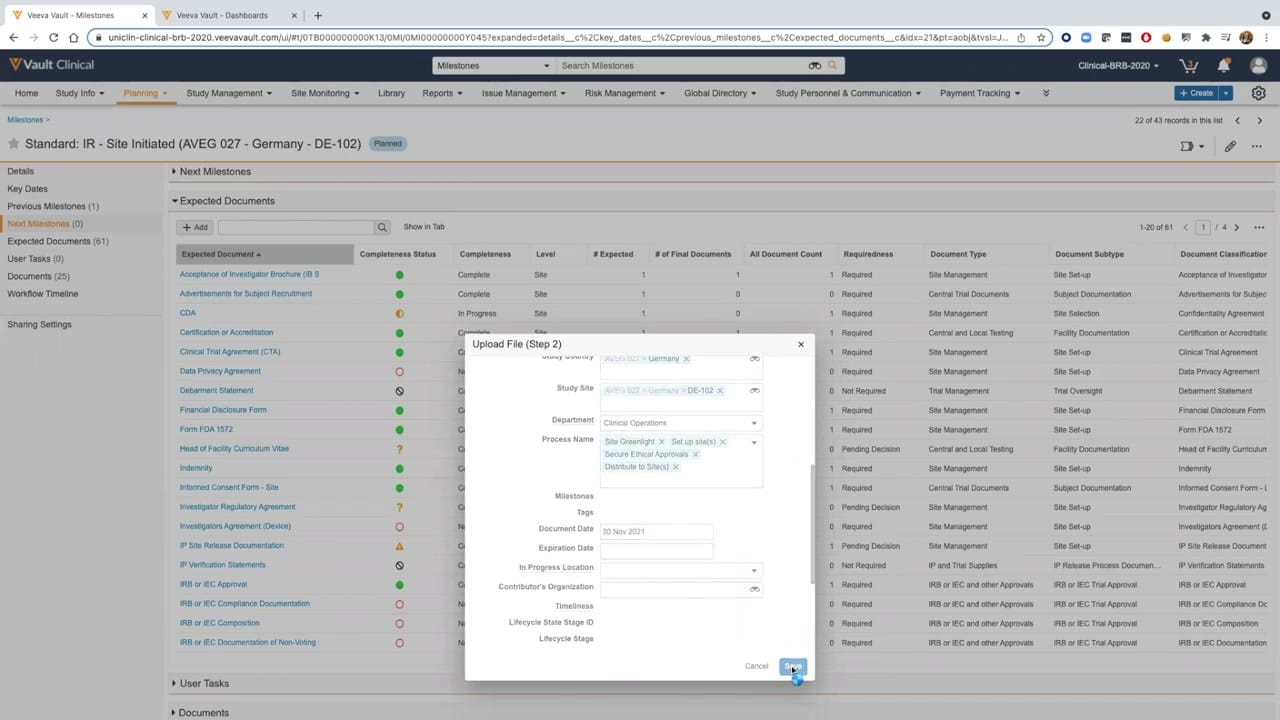Viewport: 1280px width, 720px height.
Task: Switch to Veeva Vault - Dashboards browser tab
Action: (x=222, y=15)
